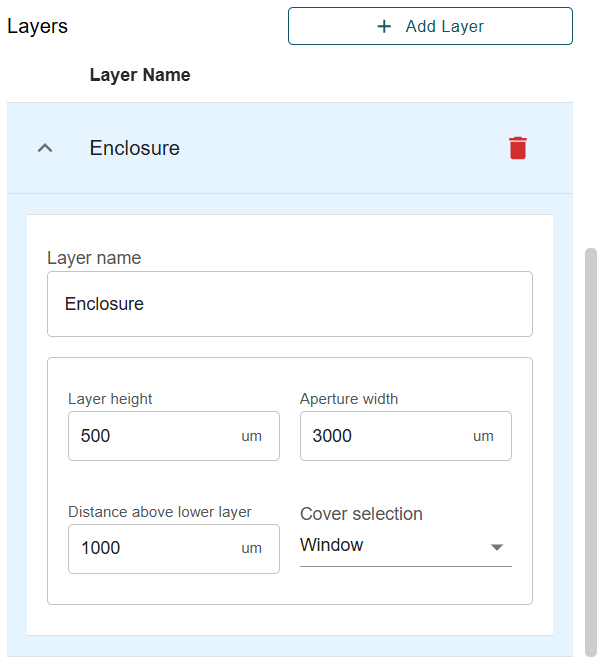The width and height of the screenshot is (608, 665).
Task: Click the plus icon beside Add Layer
Action: [x=384, y=26]
